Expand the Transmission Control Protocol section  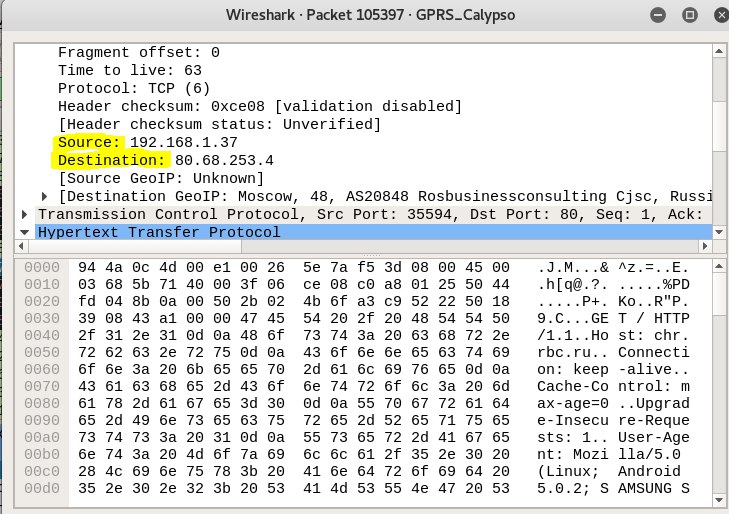click(25, 214)
